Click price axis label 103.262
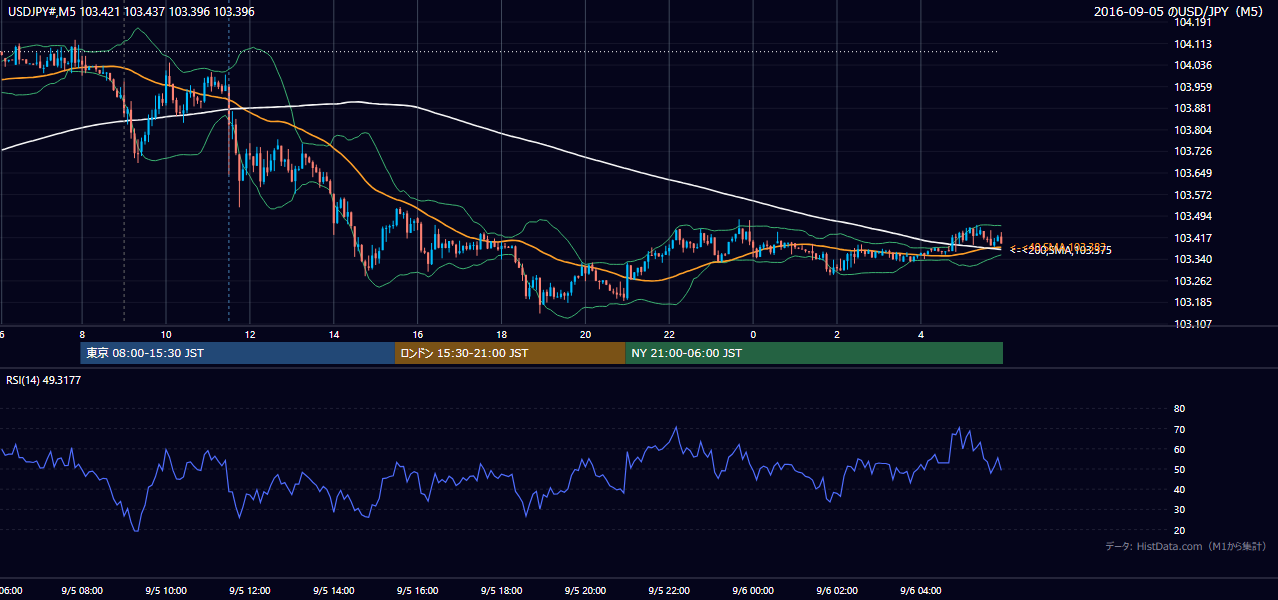Screen dimensions: 1278x600 click(x=1194, y=281)
